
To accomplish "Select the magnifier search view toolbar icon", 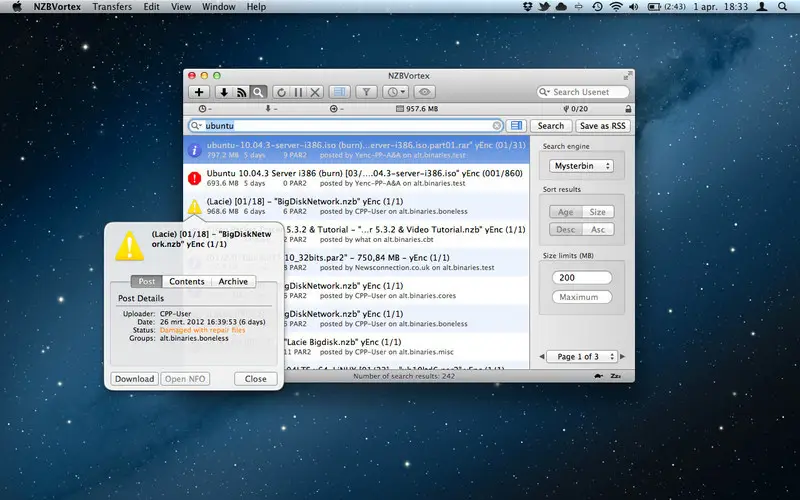I will 259,92.
